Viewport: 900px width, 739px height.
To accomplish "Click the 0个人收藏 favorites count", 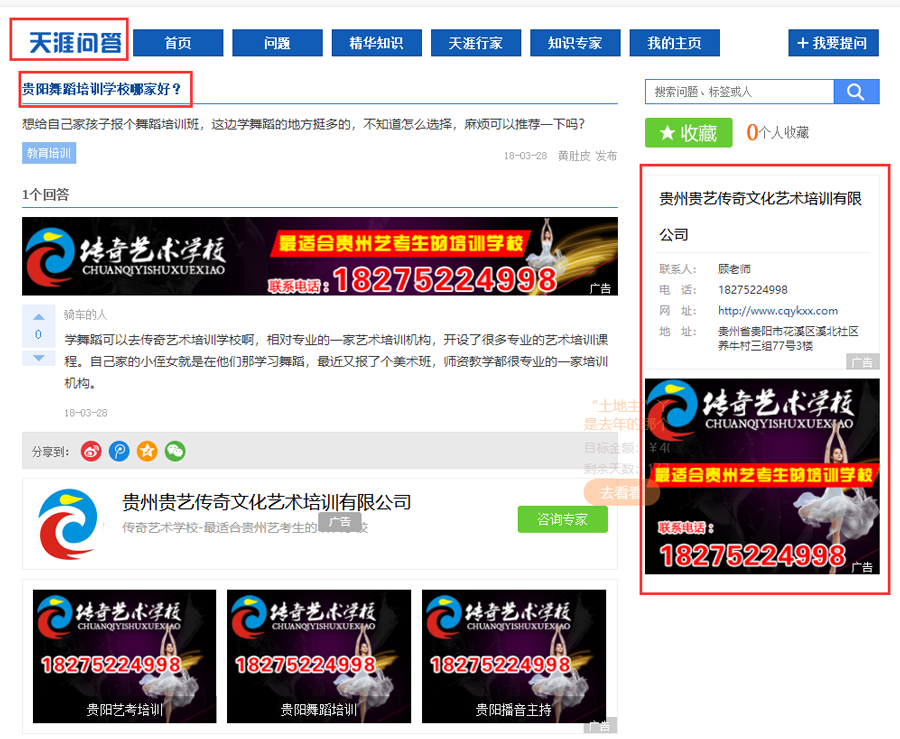I will 778,133.
